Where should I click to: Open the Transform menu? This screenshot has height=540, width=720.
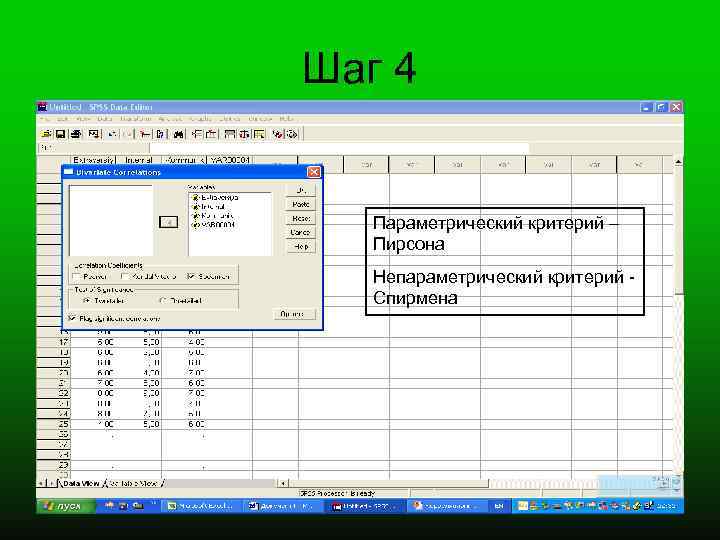point(136,119)
